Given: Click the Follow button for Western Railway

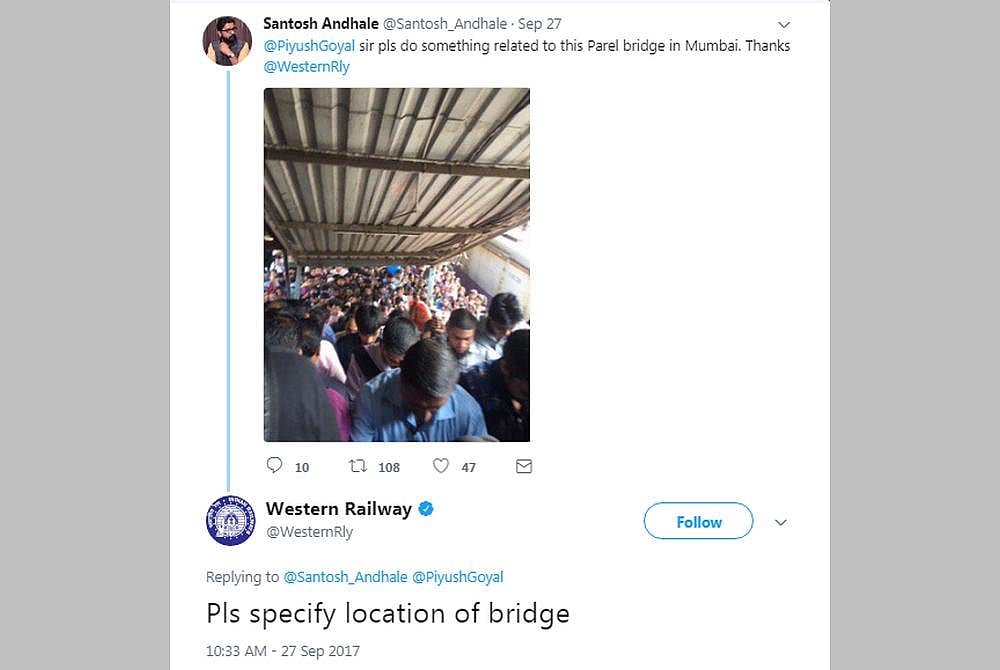Looking at the screenshot, I should [698, 521].
